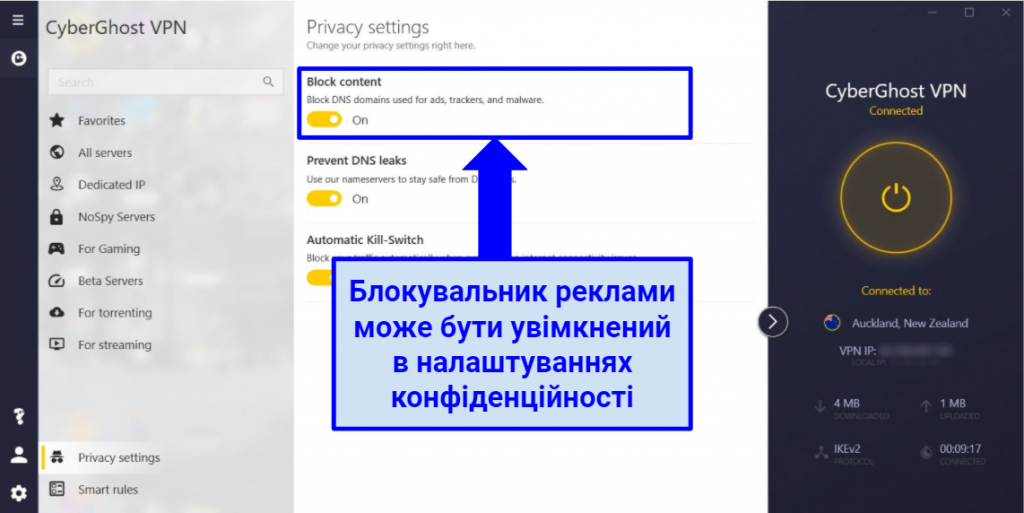Image resolution: width=1024 pixels, height=513 pixels.
Task: Select For Gaming in the sidebar
Action: (109, 249)
